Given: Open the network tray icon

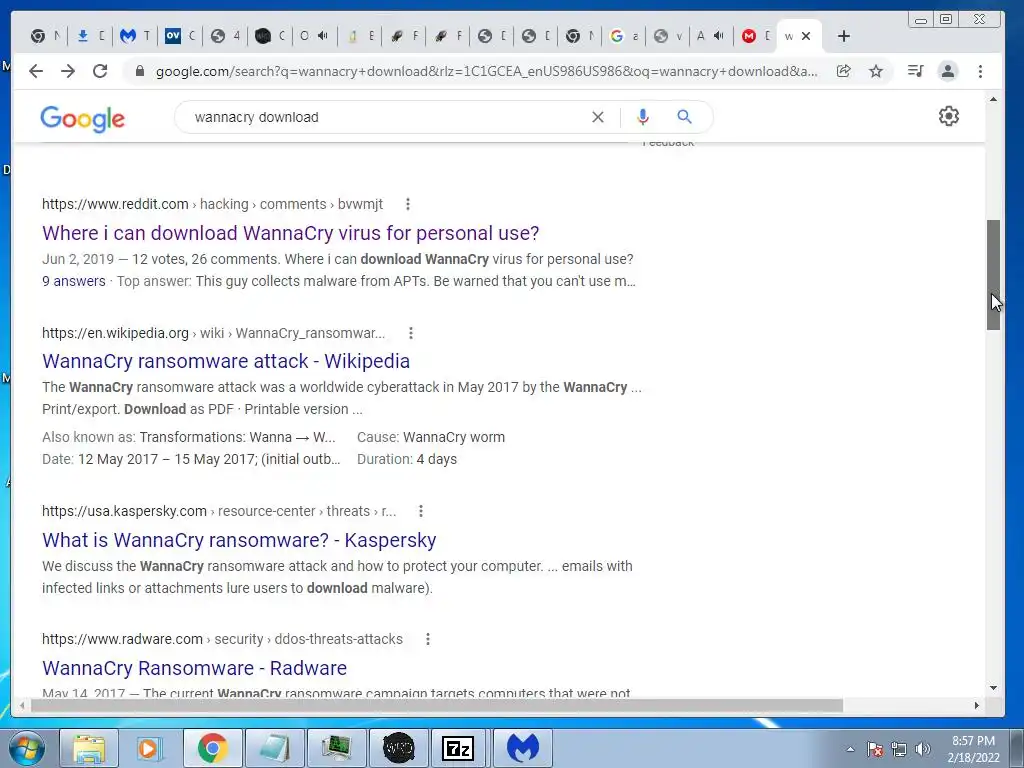Looking at the screenshot, I should click(899, 749).
